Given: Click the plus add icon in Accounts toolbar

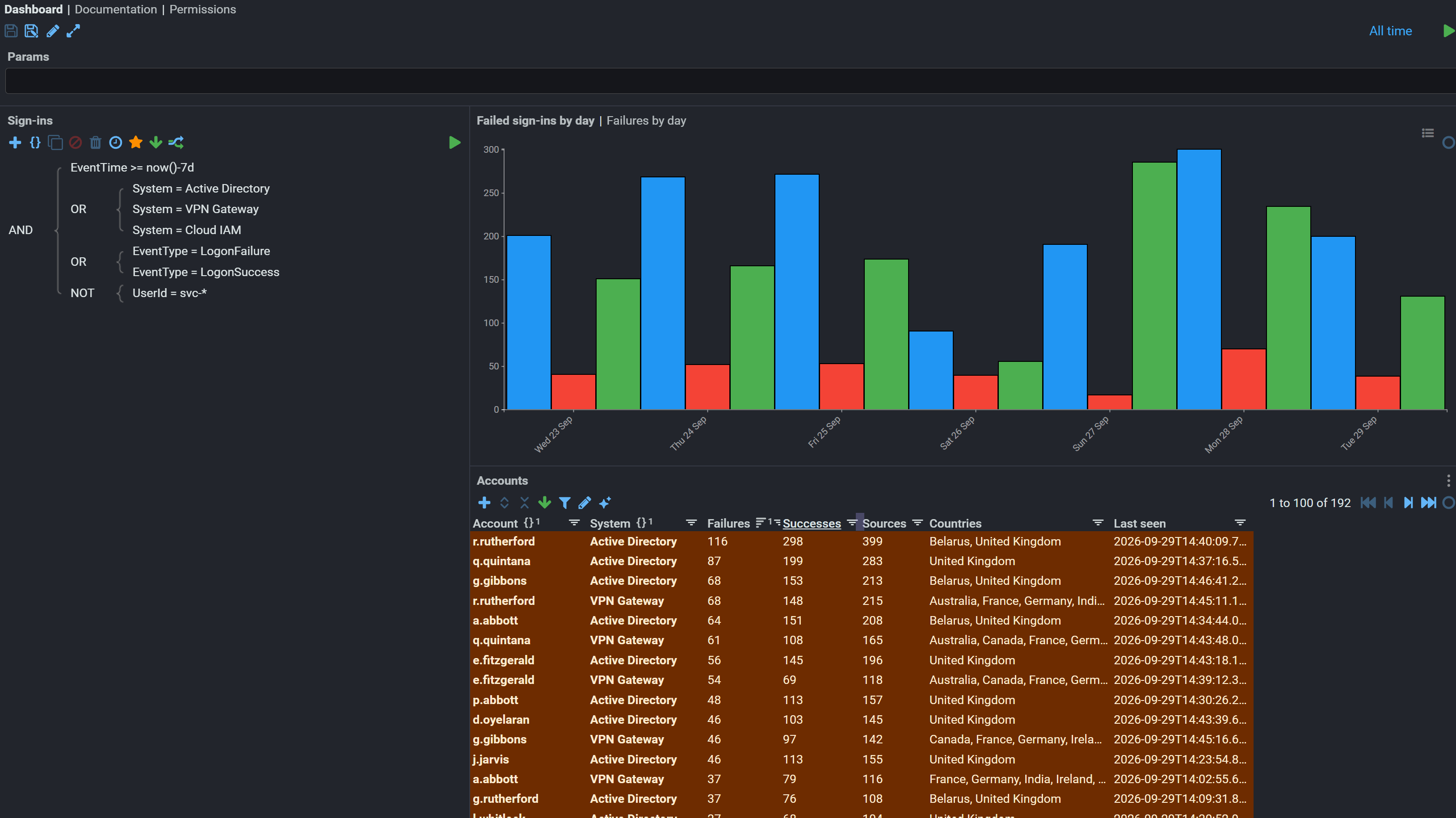Looking at the screenshot, I should tap(484, 503).
